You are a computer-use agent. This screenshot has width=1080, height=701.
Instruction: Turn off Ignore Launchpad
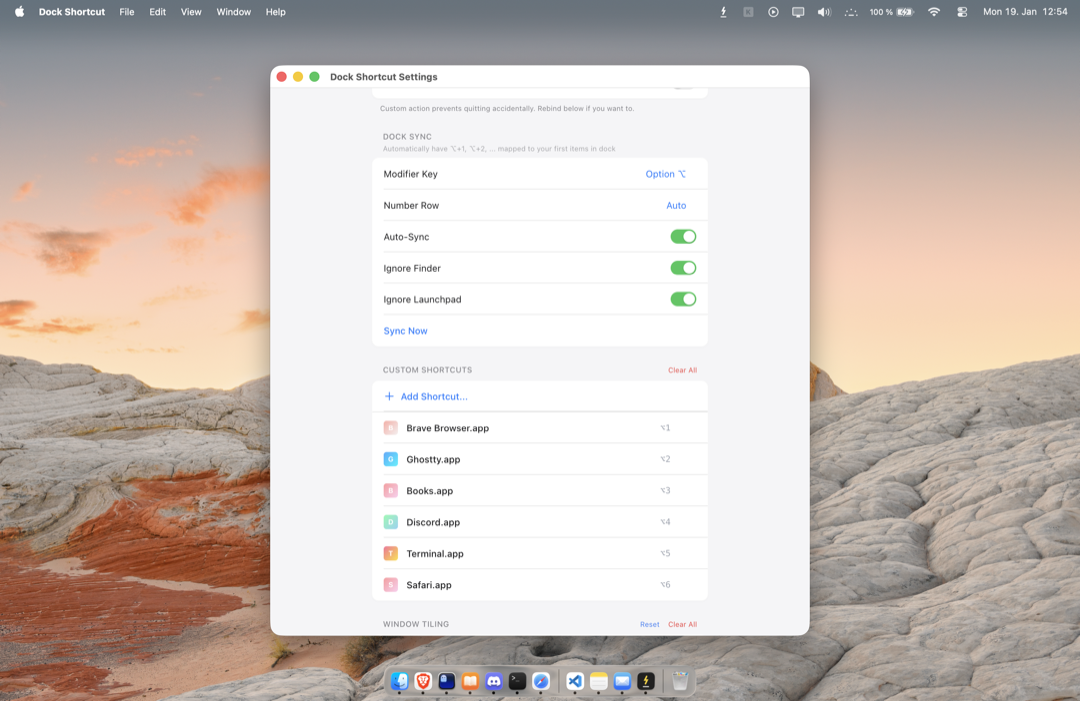coord(683,298)
